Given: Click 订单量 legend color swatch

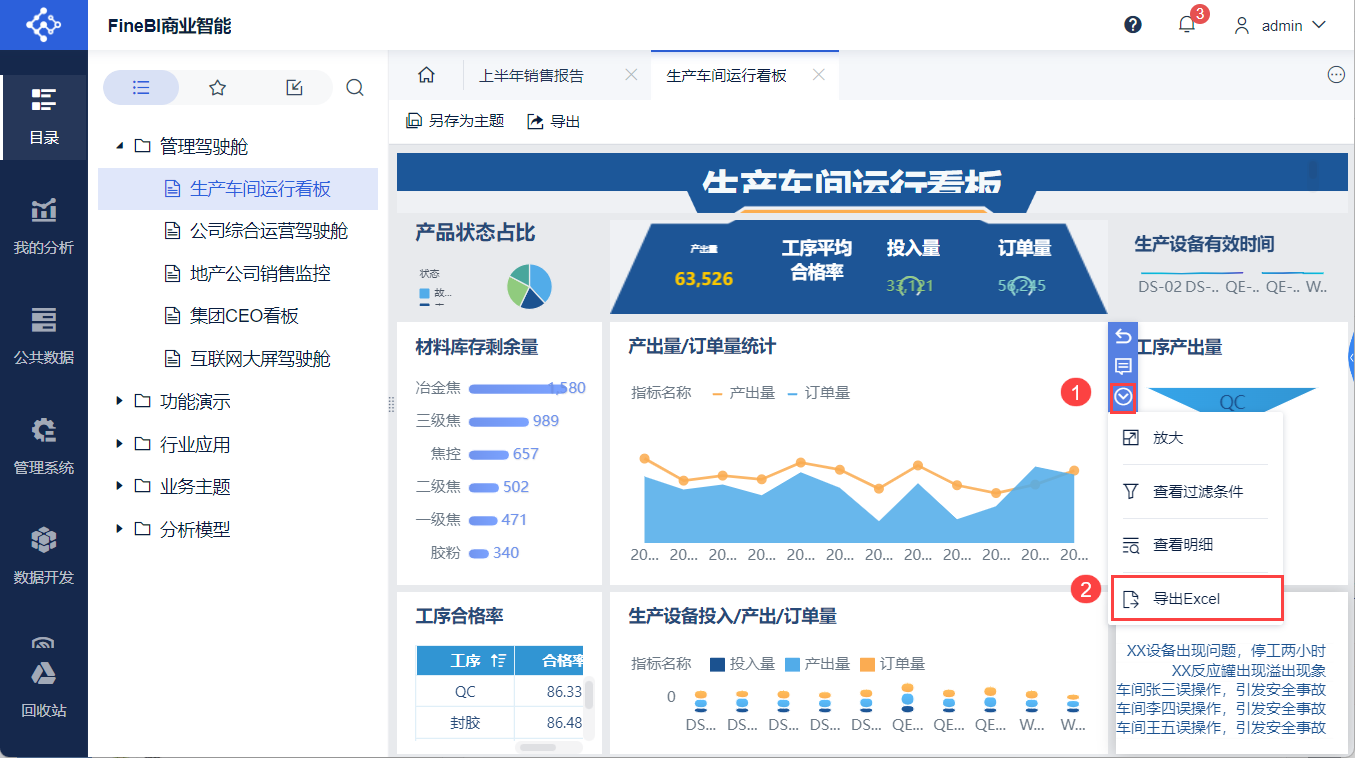Looking at the screenshot, I should pyautogui.click(x=867, y=664).
